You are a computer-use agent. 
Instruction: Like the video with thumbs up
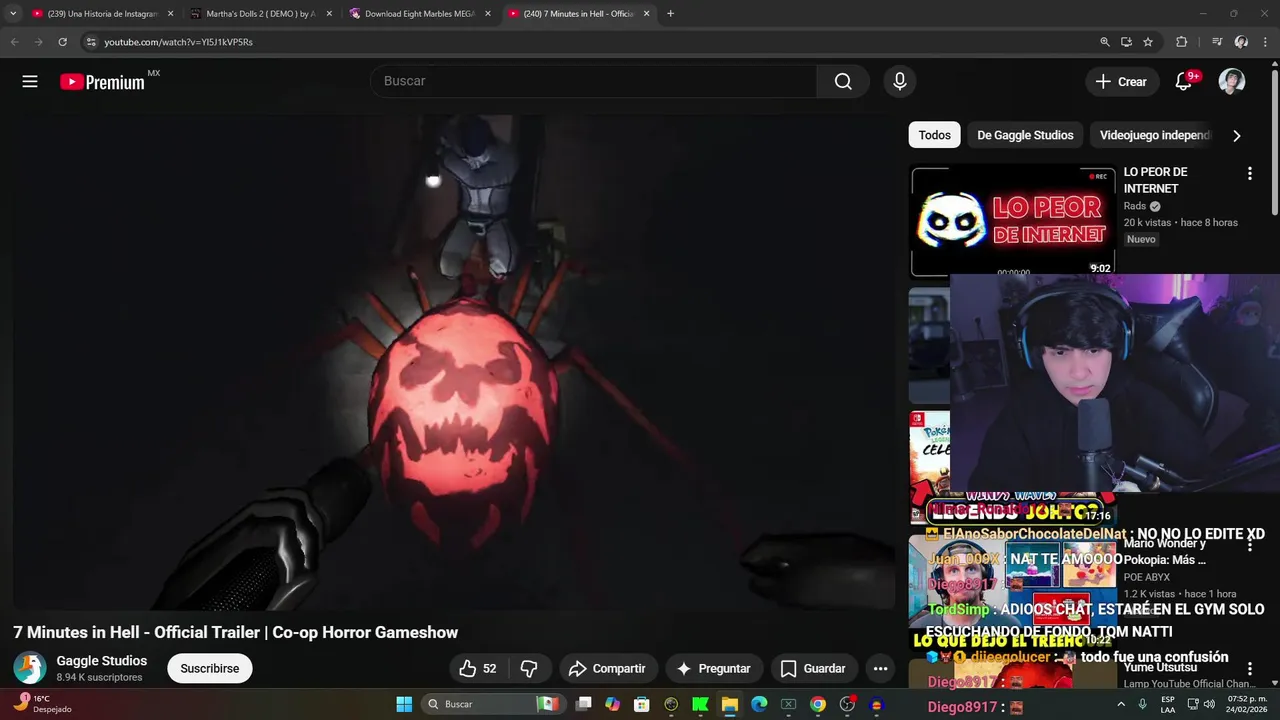tap(478, 668)
